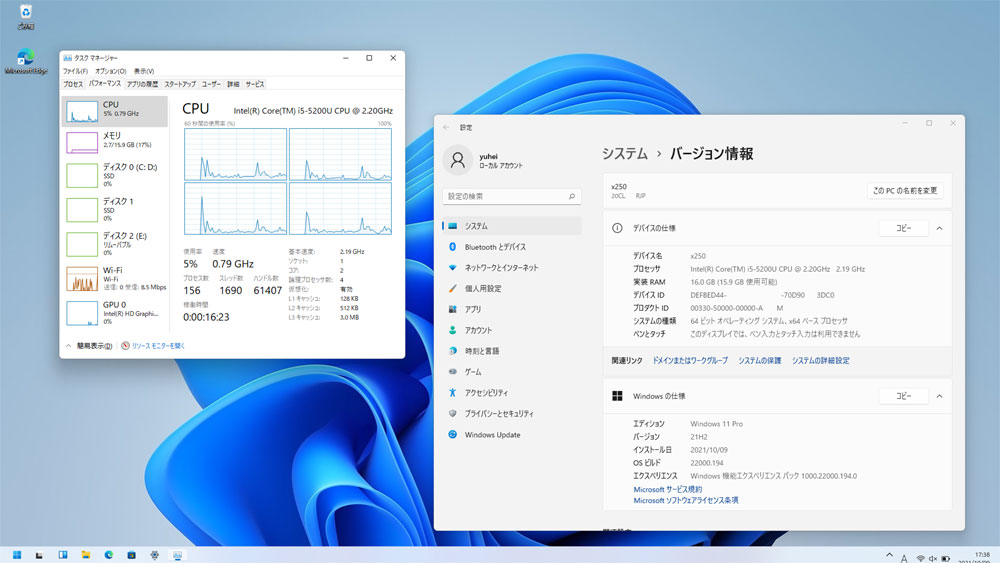Switch to the プロセス tab

tap(73, 84)
